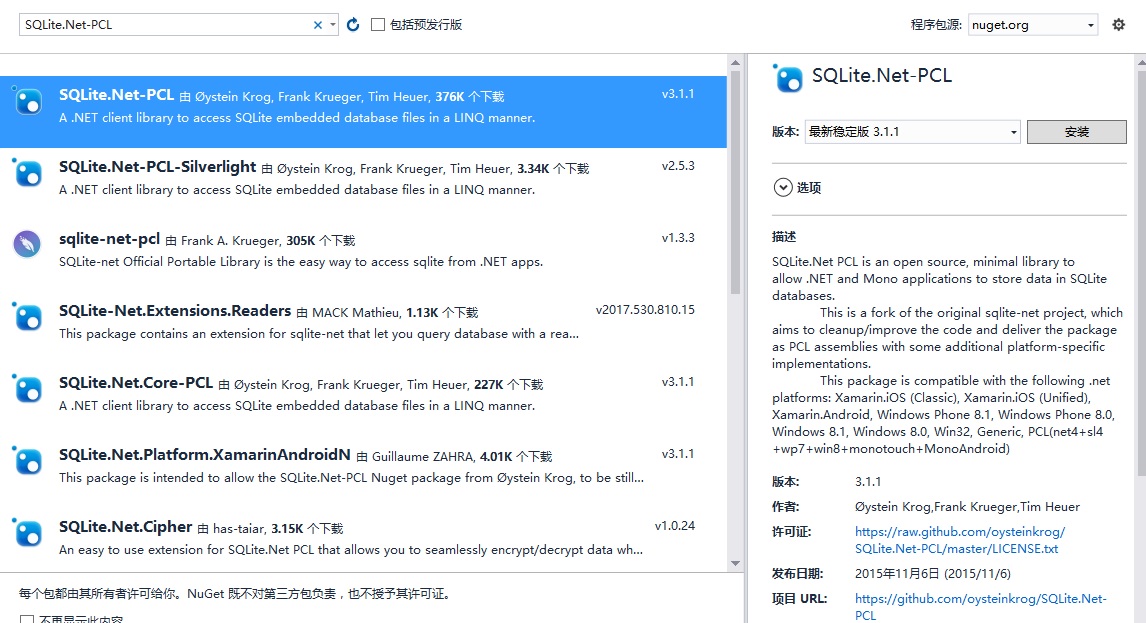Open search history dropdown arrow

(333, 25)
